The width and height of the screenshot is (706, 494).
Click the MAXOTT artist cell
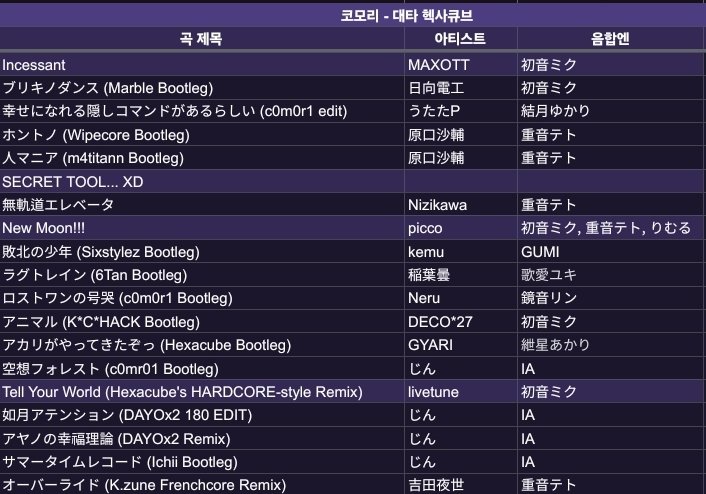[461, 65]
